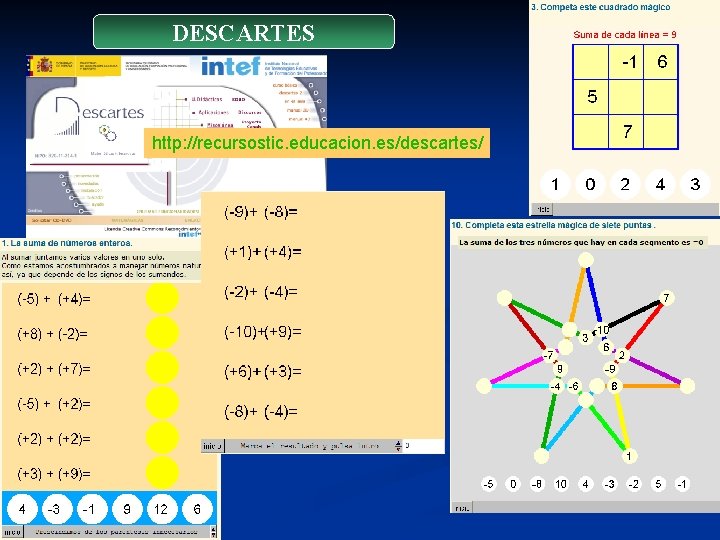The image size is (720, 540).
Task: Click the magic square cell containing 5
Action: click(591, 97)
